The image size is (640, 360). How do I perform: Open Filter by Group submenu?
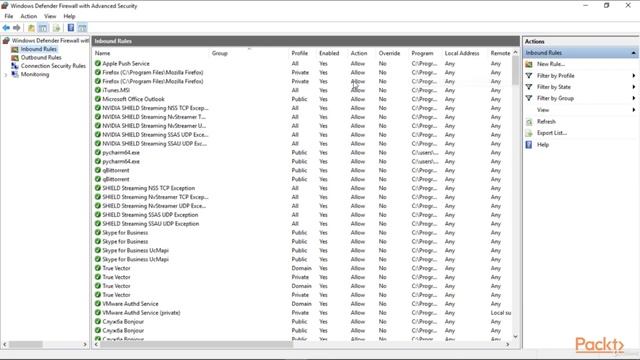[555, 98]
